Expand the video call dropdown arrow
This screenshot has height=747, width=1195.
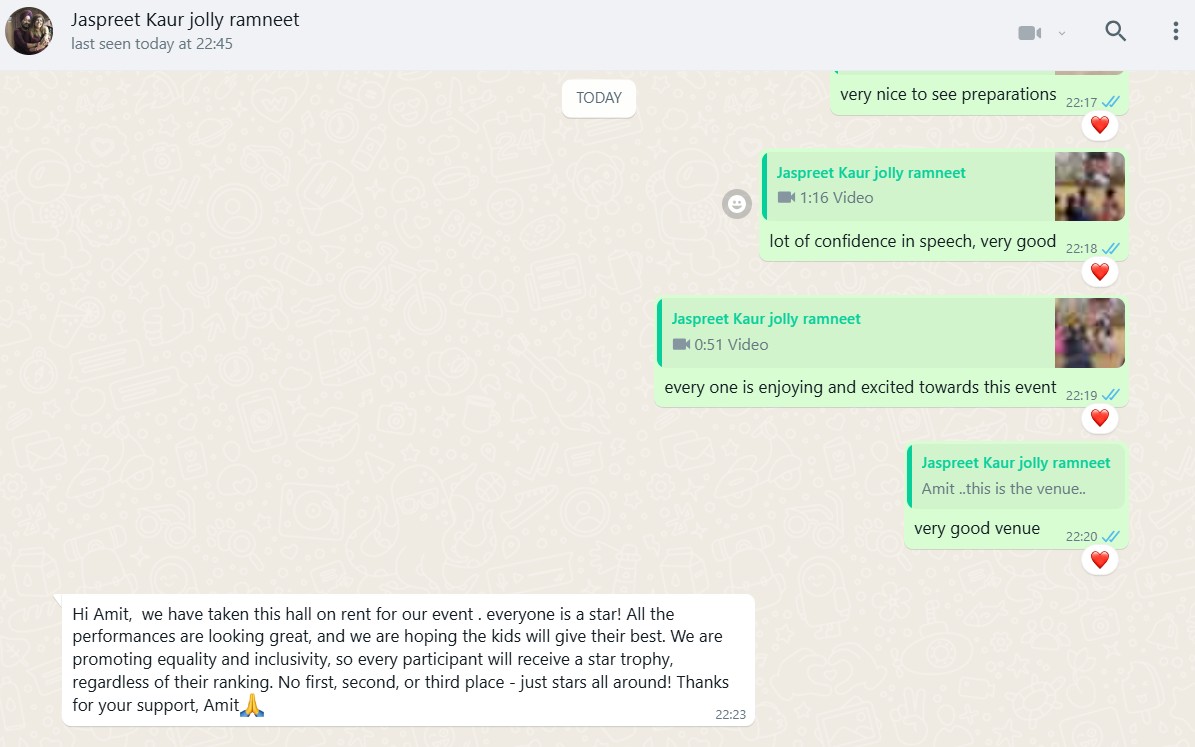1062,33
